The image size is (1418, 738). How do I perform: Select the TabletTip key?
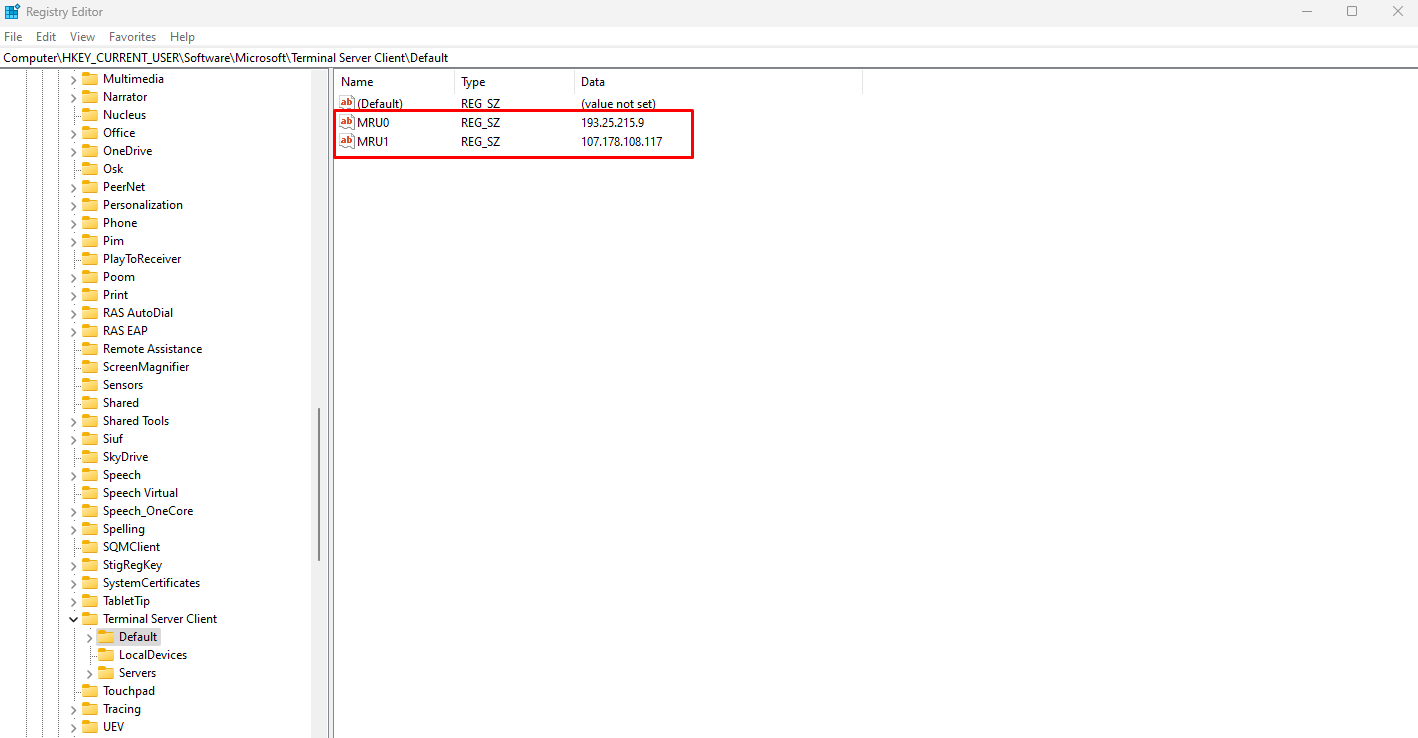(x=126, y=601)
